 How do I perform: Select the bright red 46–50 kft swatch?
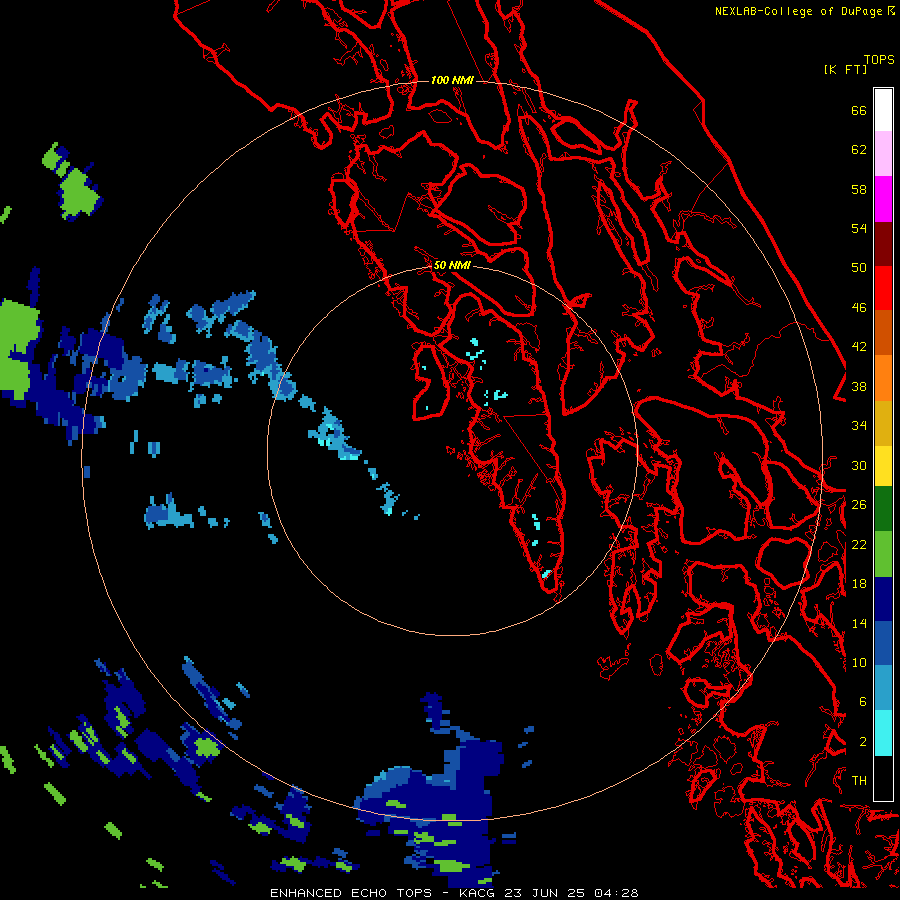(883, 288)
